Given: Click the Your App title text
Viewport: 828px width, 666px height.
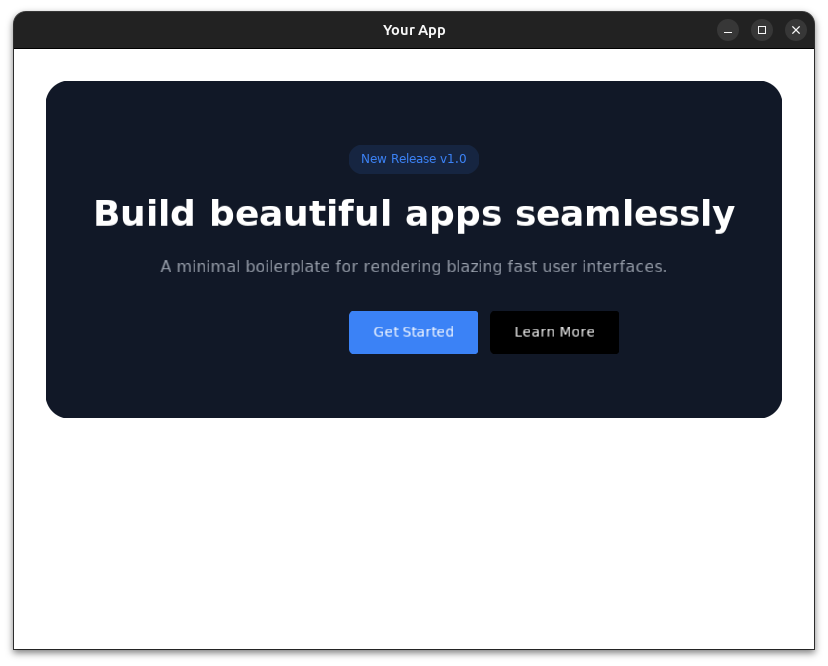Looking at the screenshot, I should click(414, 30).
